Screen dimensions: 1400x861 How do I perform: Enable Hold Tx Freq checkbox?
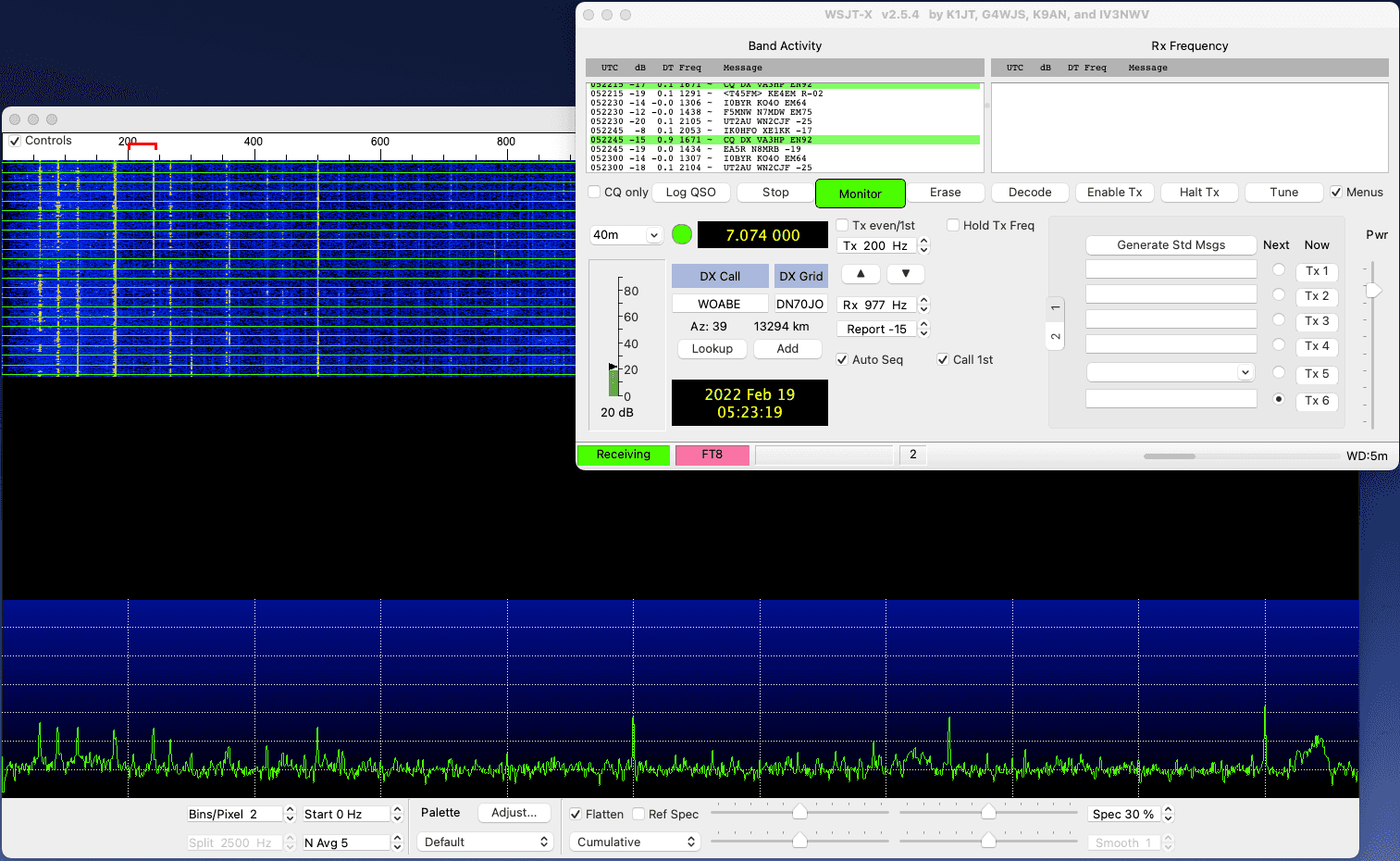coord(953,225)
